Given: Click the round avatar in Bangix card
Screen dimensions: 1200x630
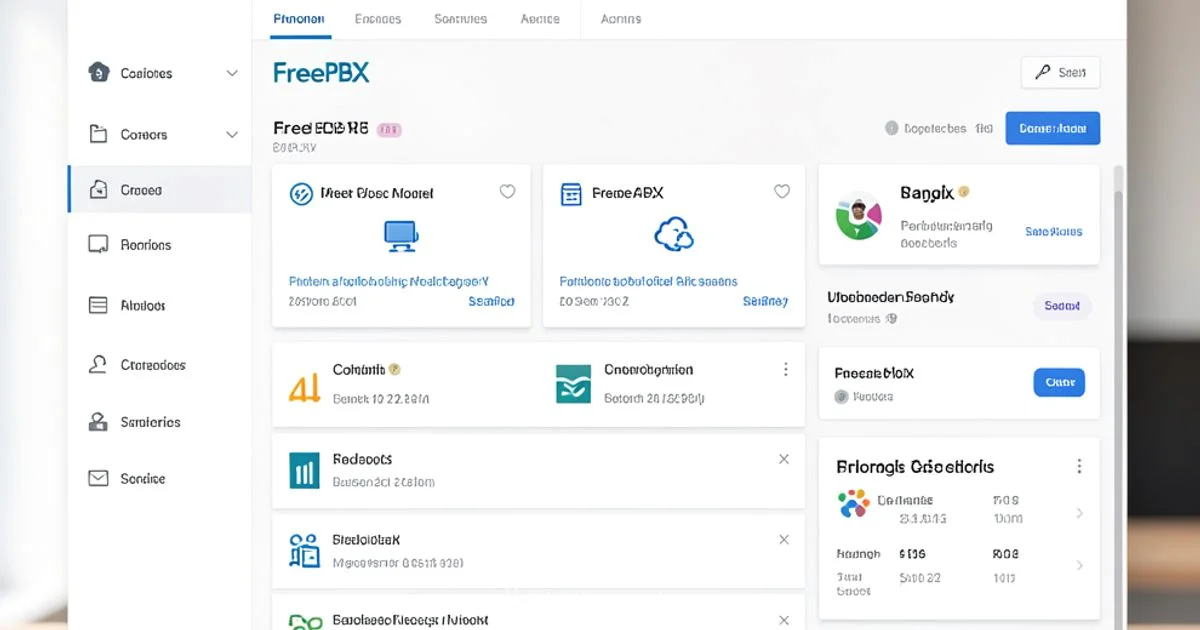Looking at the screenshot, I should pyautogui.click(x=858, y=215).
